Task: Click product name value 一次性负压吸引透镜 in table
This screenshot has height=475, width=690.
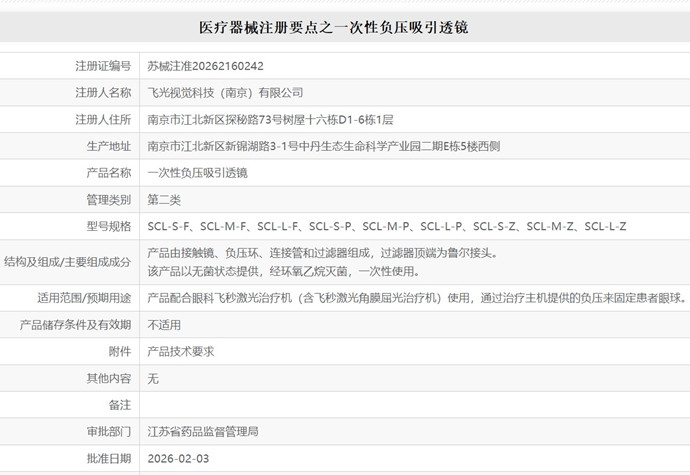Action: coord(198,173)
